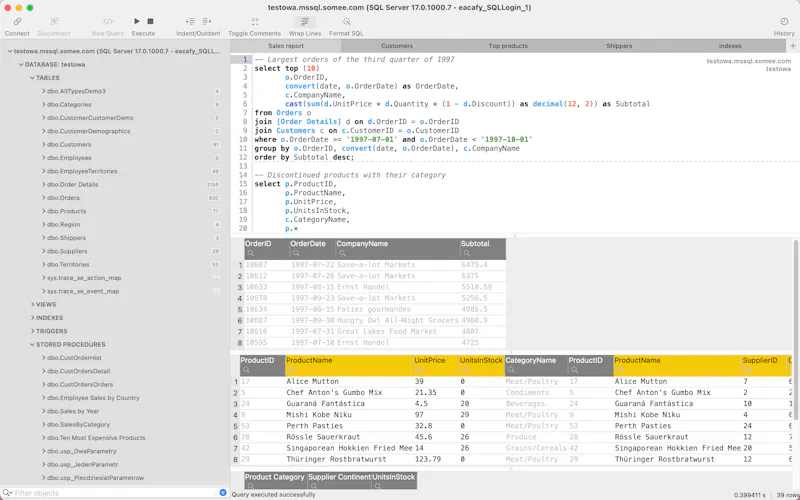Switch to the Top products tab

(x=508, y=46)
